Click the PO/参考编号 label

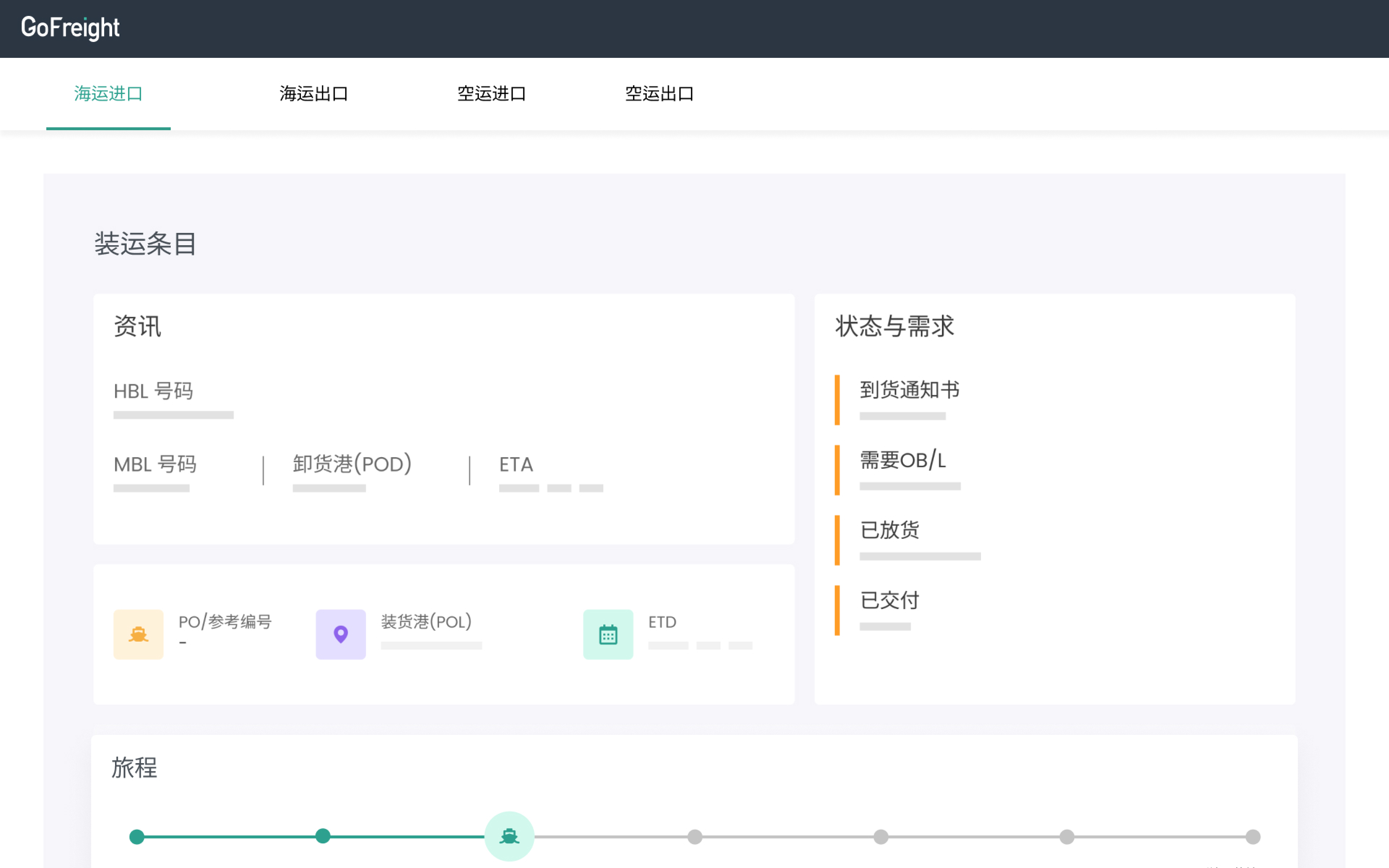(x=225, y=622)
